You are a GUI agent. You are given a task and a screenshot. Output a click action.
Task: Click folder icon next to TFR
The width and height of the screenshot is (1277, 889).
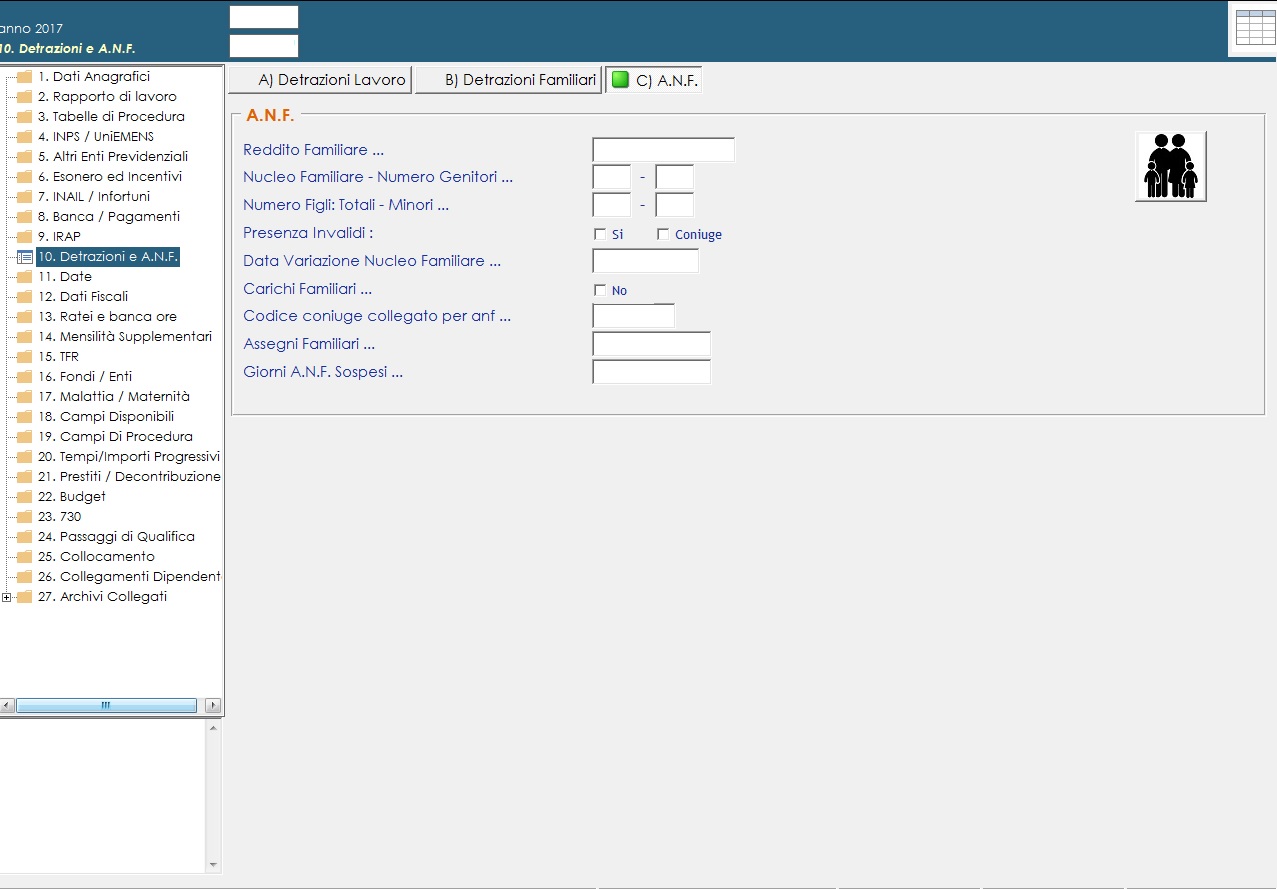click(x=25, y=357)
